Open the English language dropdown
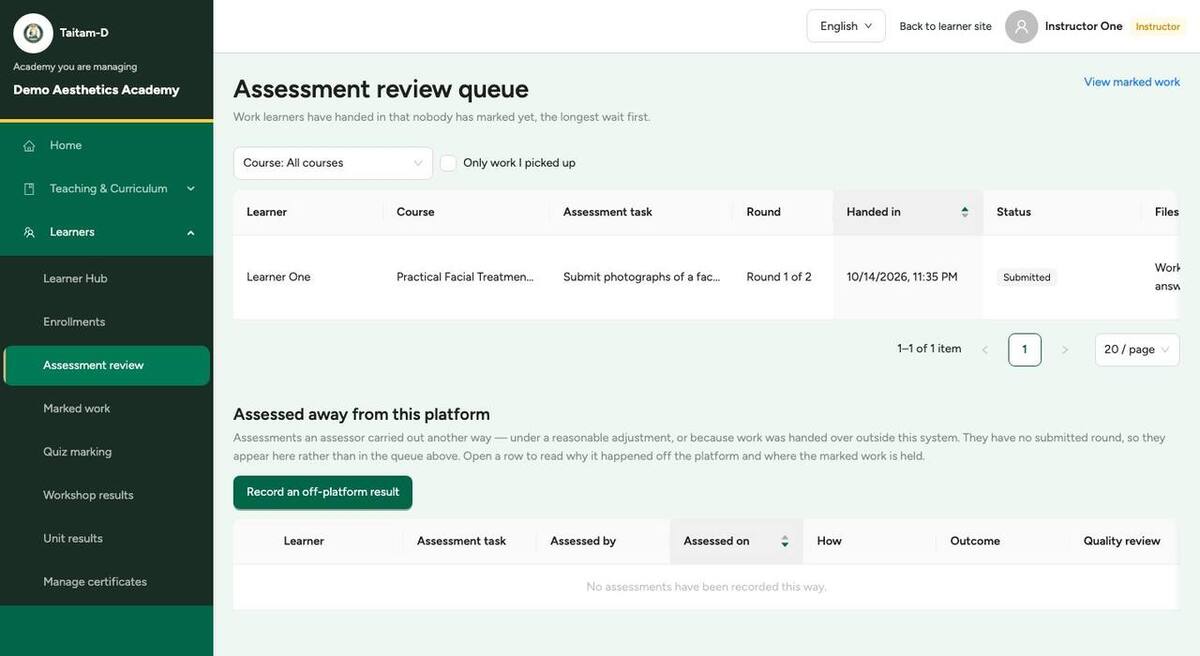Screen dimensions: 1200x656 (846, 26)
